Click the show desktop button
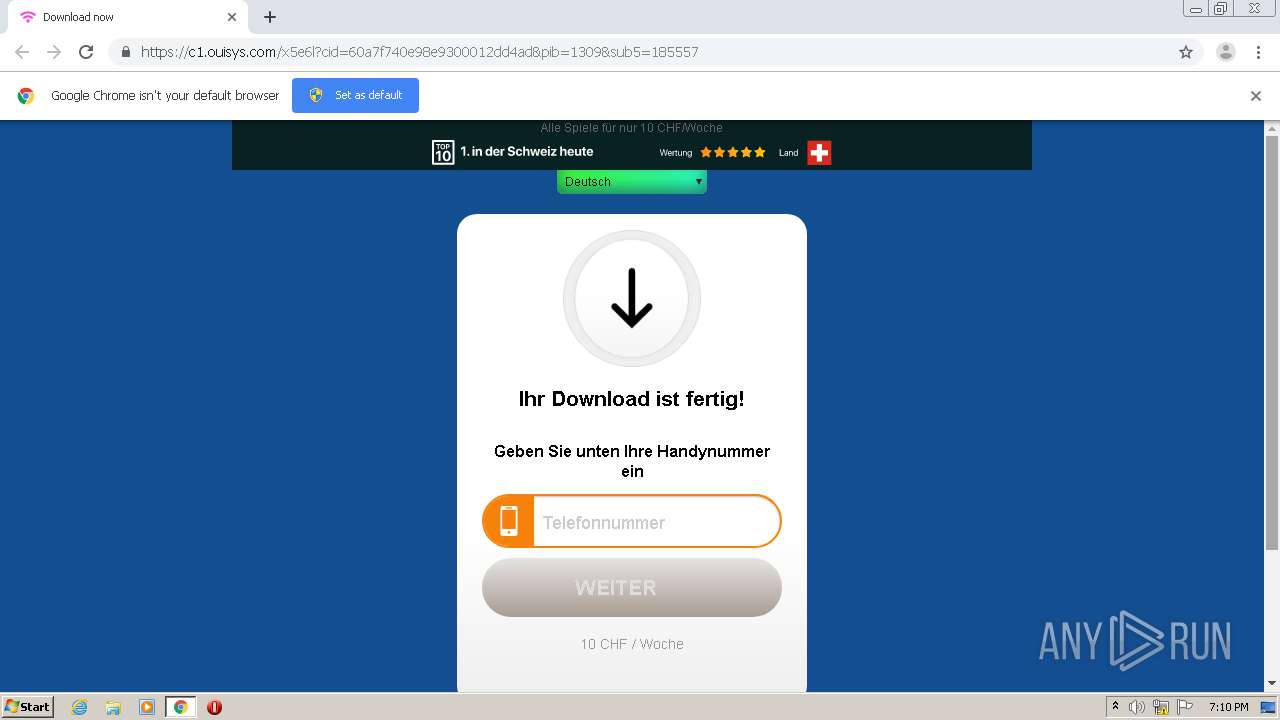This screenshot has height=720, width=1280. pyautogui.click(x=1268, y=707)
